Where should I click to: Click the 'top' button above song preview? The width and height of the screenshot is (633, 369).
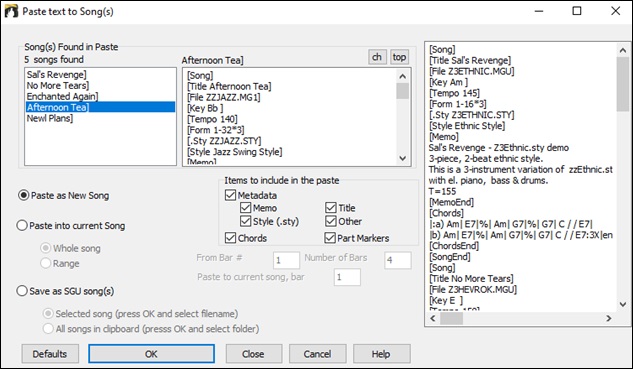399,57
